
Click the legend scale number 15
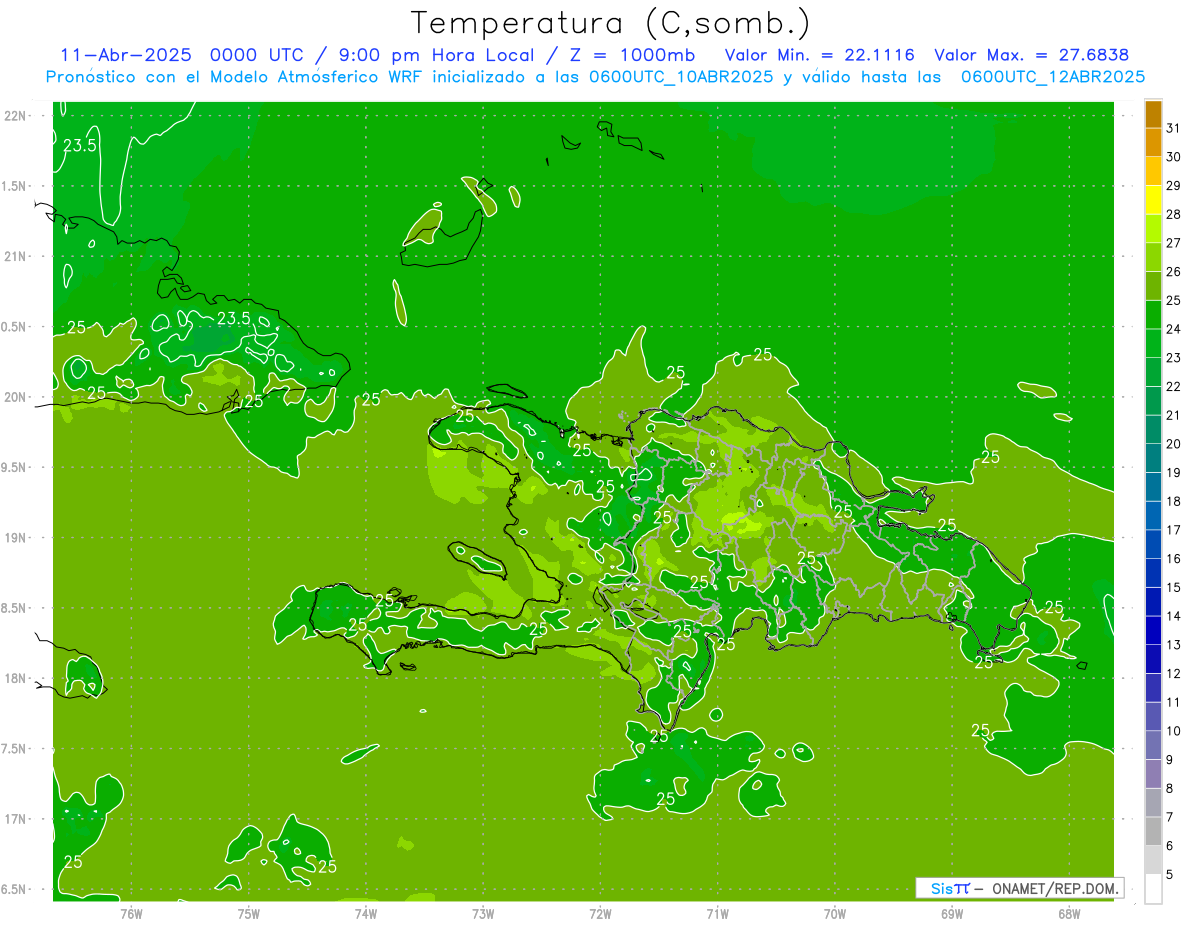tap(1174, 587)
